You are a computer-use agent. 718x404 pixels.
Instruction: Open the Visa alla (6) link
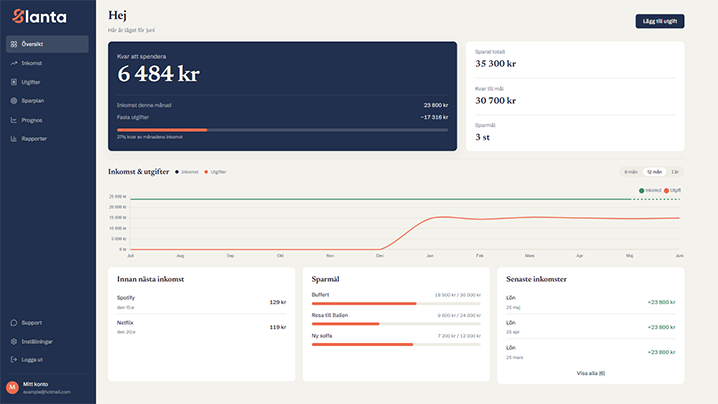point(591,373)
